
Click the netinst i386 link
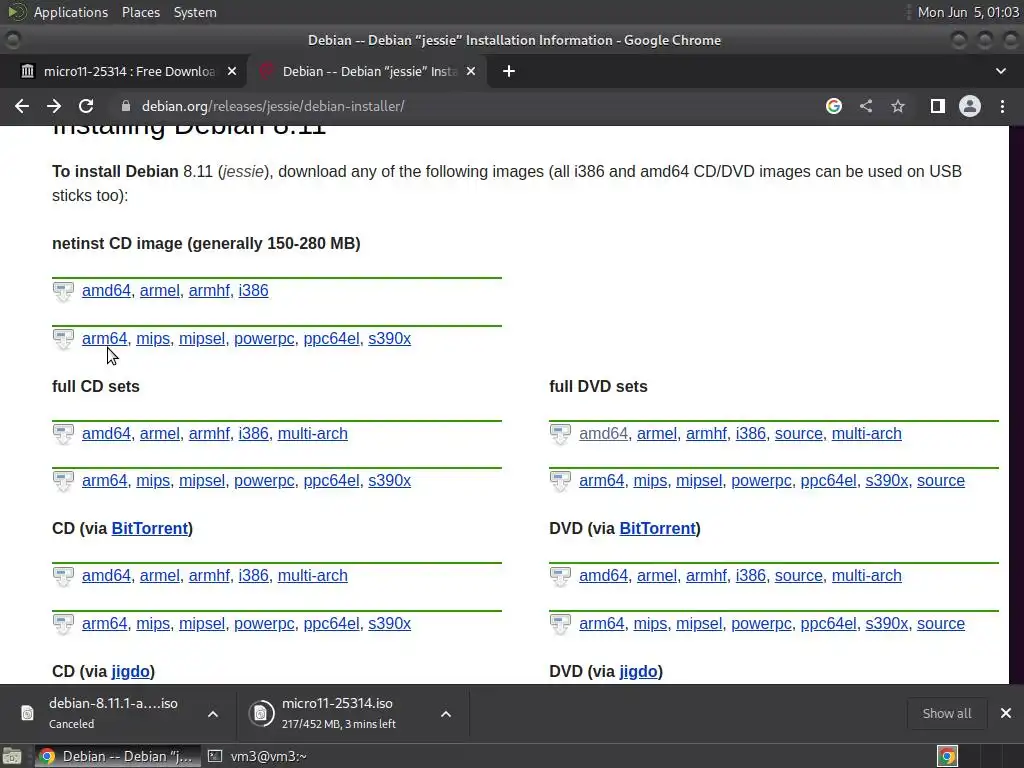pyautogui.click(x=253, y=291)
